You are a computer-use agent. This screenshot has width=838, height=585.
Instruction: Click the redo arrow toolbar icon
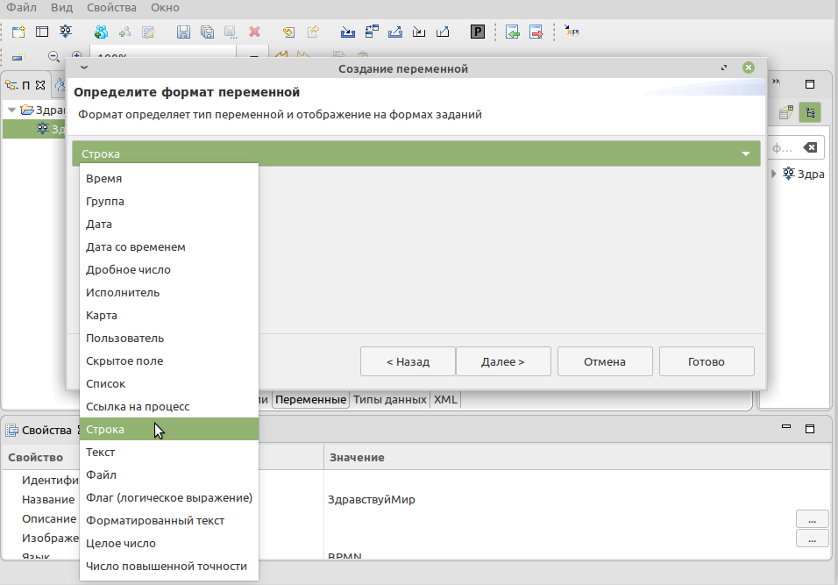(313, 32)
